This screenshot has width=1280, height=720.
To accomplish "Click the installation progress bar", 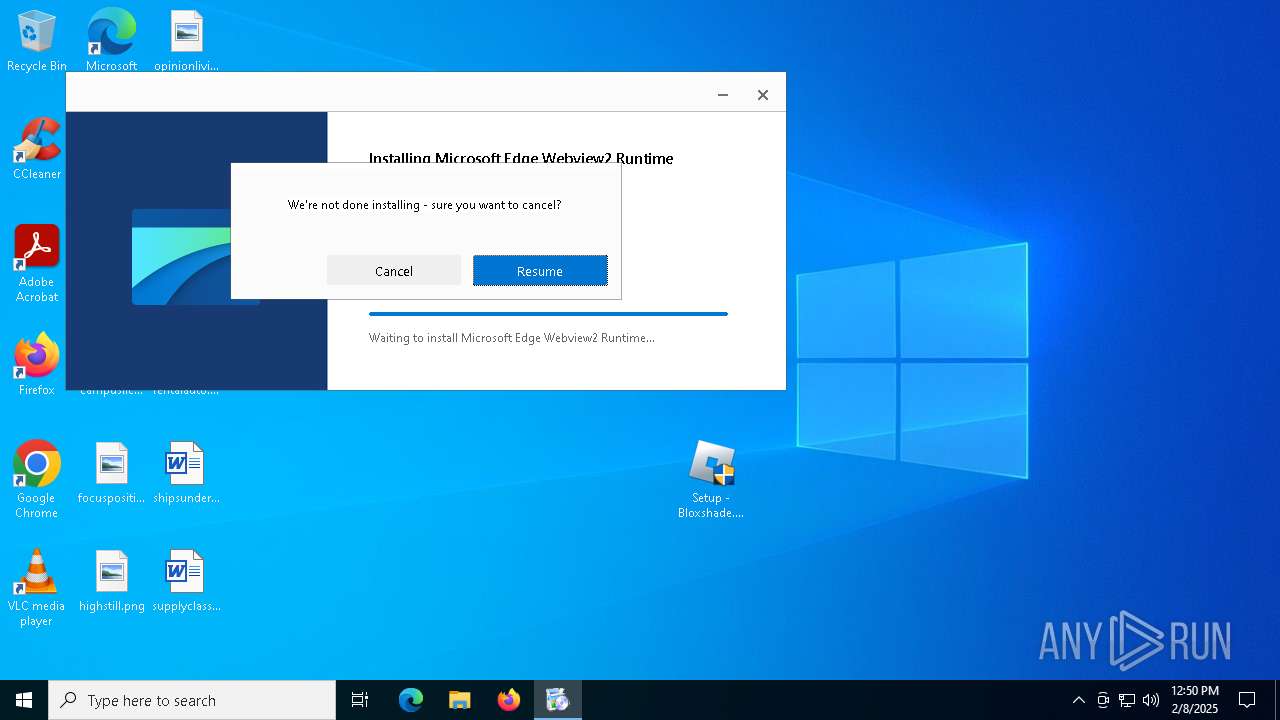I will [548, 314].
